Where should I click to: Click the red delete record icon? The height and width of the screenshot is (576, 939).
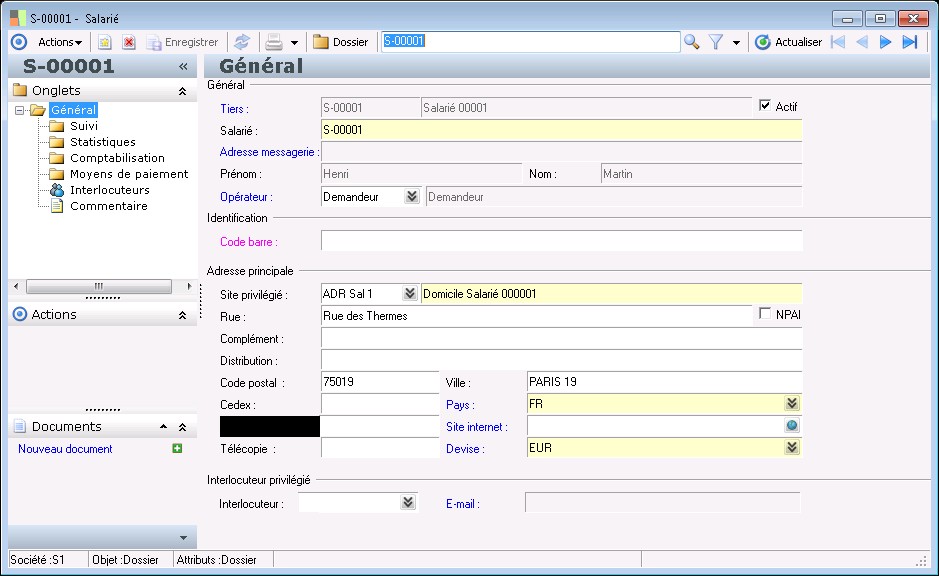coord(129,42)
